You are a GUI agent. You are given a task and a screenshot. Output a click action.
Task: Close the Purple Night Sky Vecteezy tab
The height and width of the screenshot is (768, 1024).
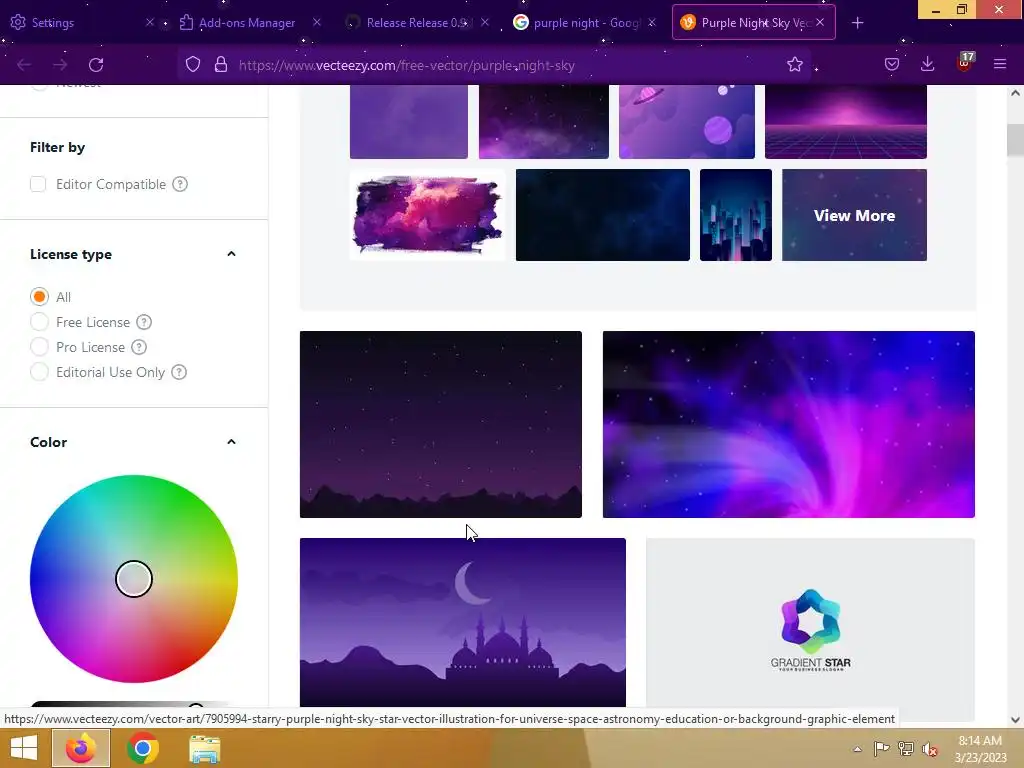pos(820,22)
